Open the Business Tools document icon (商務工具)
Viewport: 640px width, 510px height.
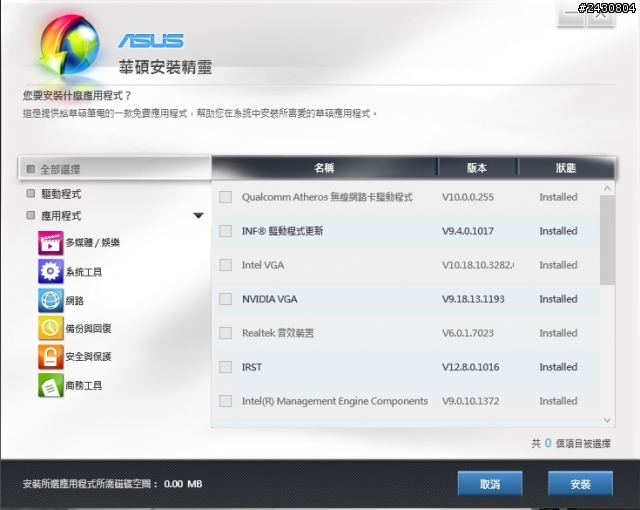(x=51, y=385)
